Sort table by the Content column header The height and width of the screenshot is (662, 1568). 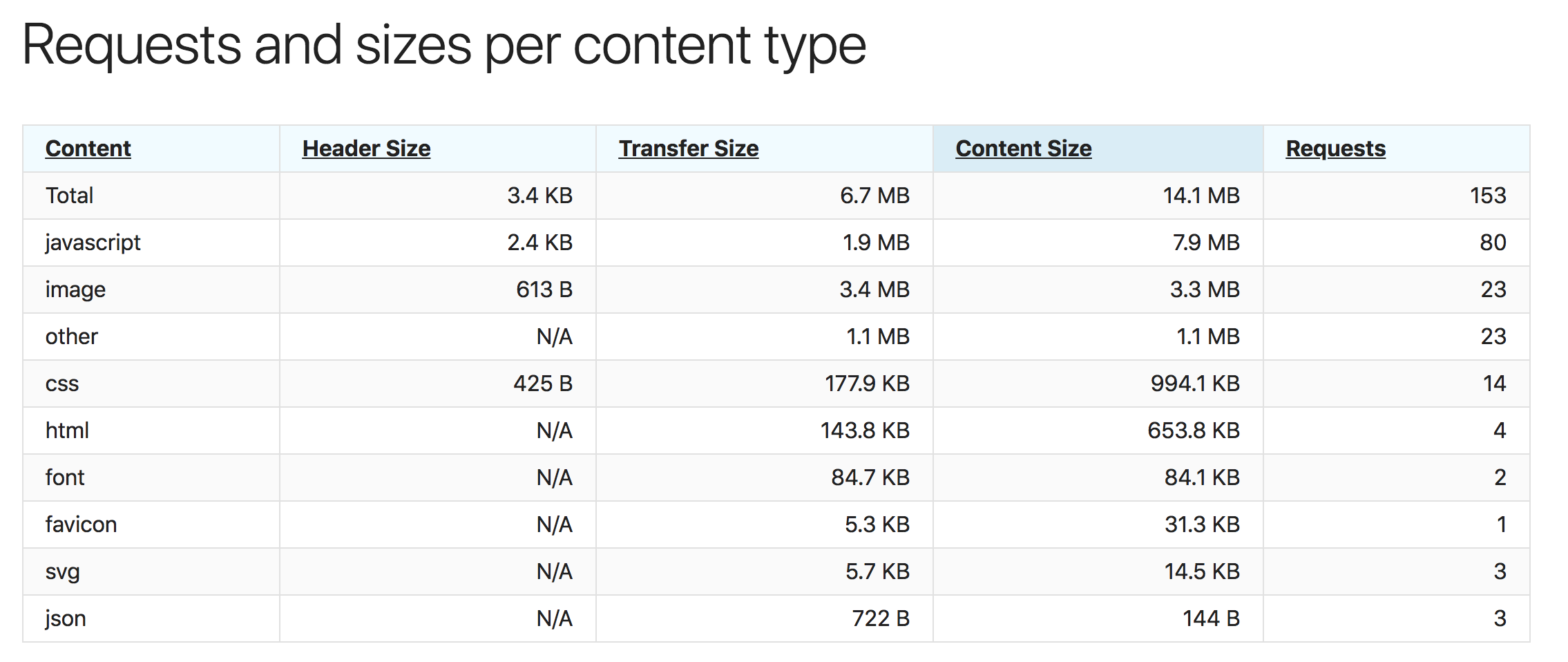coord(88,149)
